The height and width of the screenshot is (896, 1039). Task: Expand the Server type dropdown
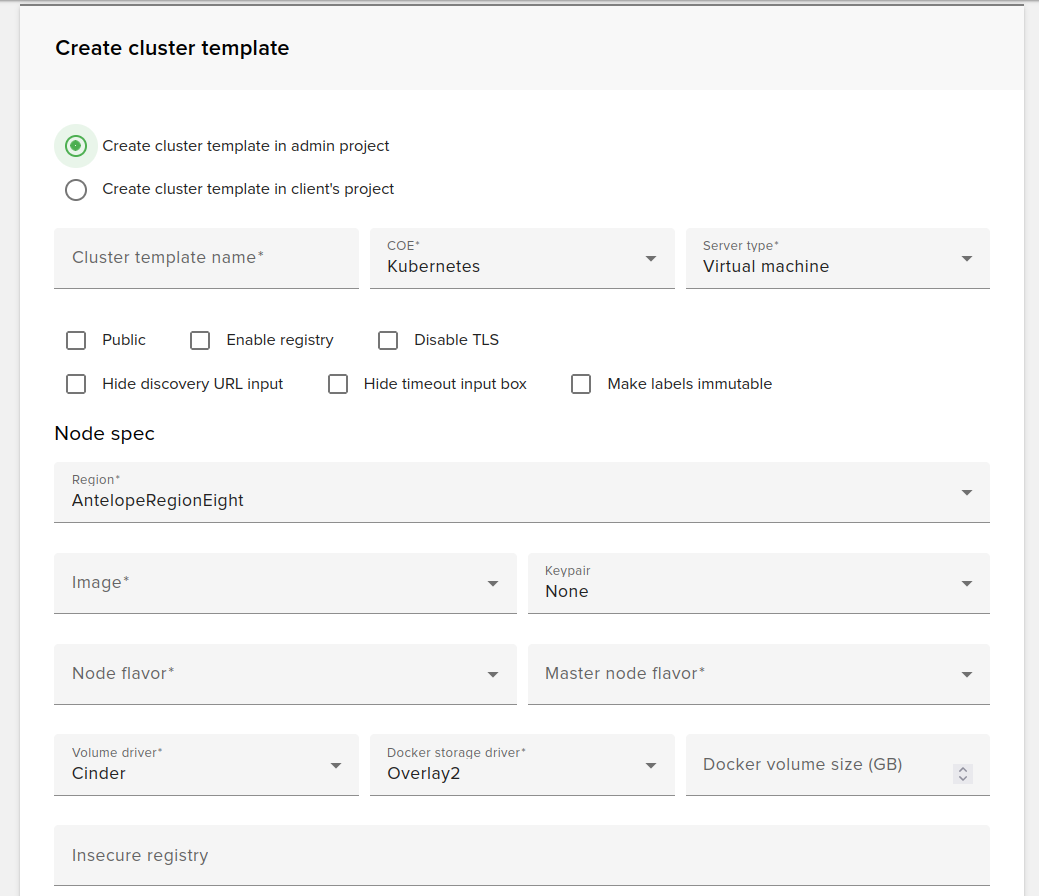[966, 258]
